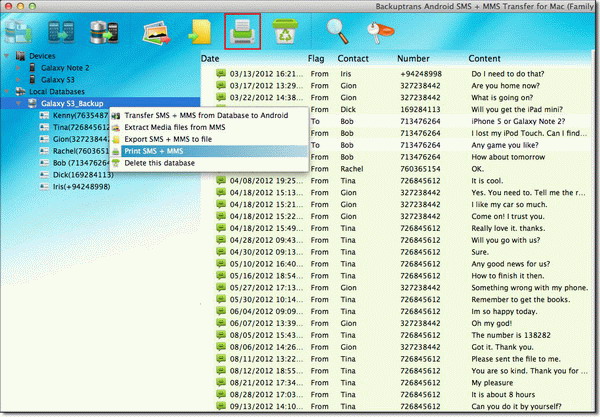
Task: Click the extract media pictures toolbar icon
Action: click(156, 34)
